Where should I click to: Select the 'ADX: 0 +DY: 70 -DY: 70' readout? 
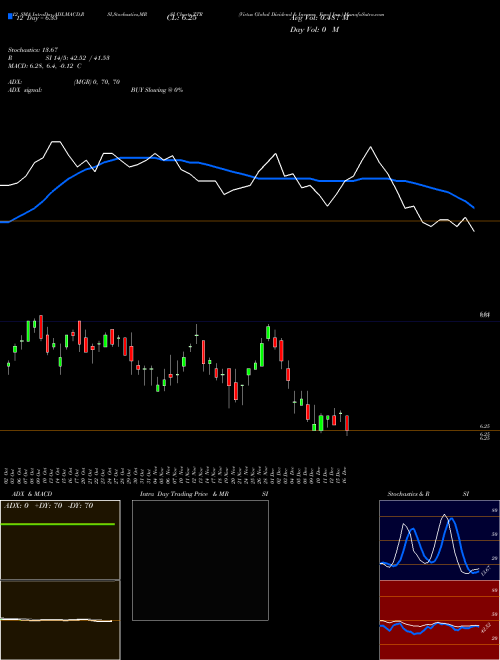pyautogui.click(x=48, y=506)
